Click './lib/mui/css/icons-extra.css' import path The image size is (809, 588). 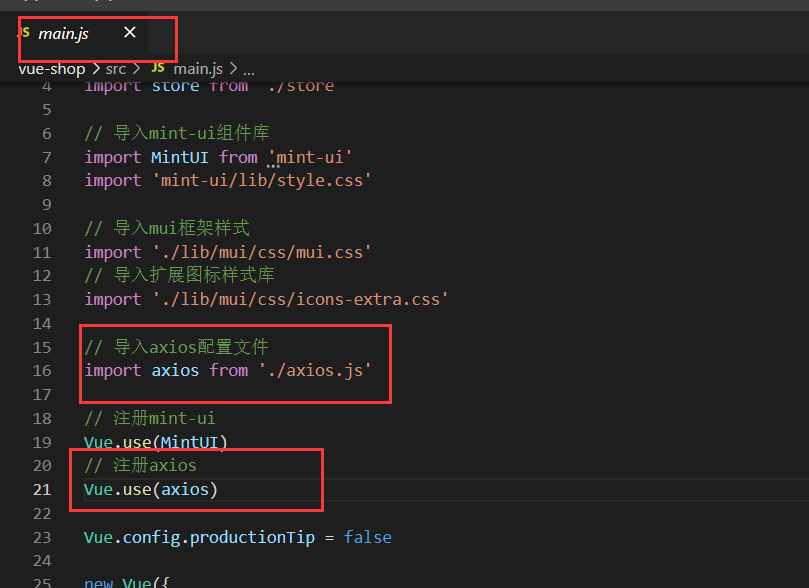click(300, 299)
